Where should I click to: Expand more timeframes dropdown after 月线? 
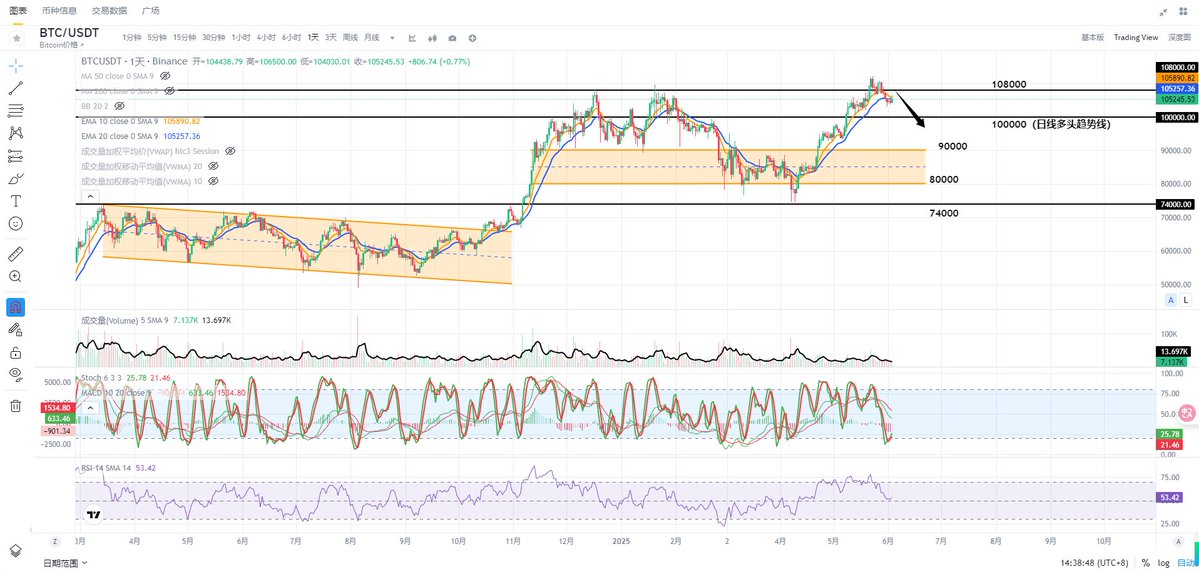click(392, 37)
